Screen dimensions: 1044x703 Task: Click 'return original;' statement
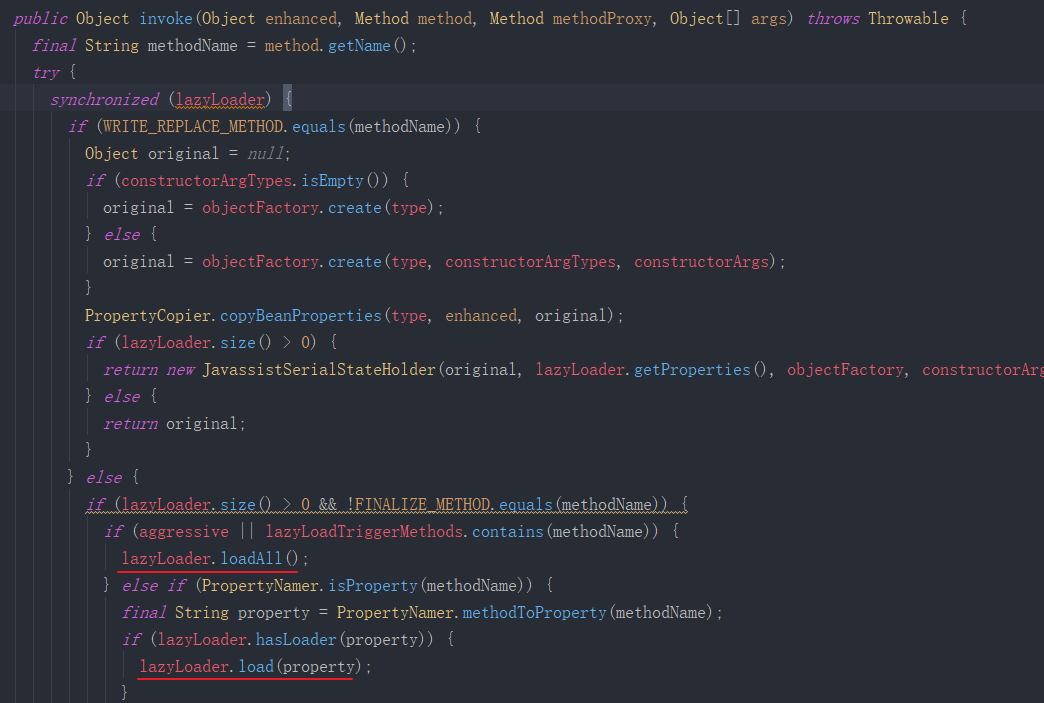pyautogui.click(x=174, y=423)
